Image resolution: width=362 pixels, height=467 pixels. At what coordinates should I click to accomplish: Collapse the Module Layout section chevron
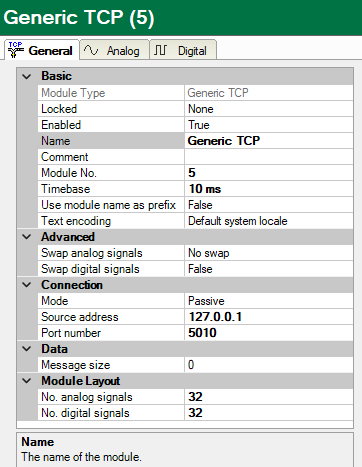(27, 381)
